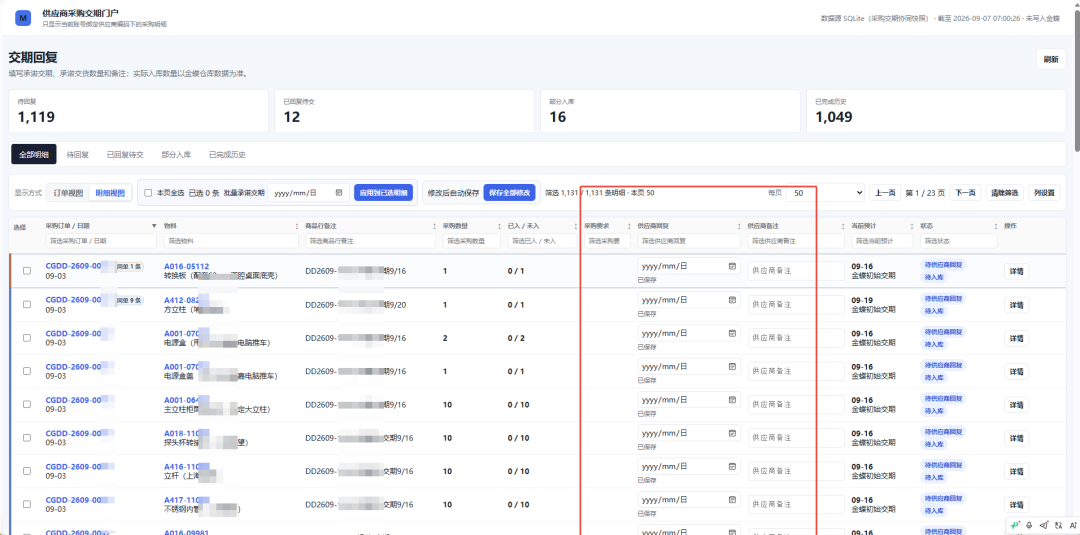Open calendar picker in 批量承诺交期 date field
The width and height of the screenshot is (1080, 535).
(339, 193)
